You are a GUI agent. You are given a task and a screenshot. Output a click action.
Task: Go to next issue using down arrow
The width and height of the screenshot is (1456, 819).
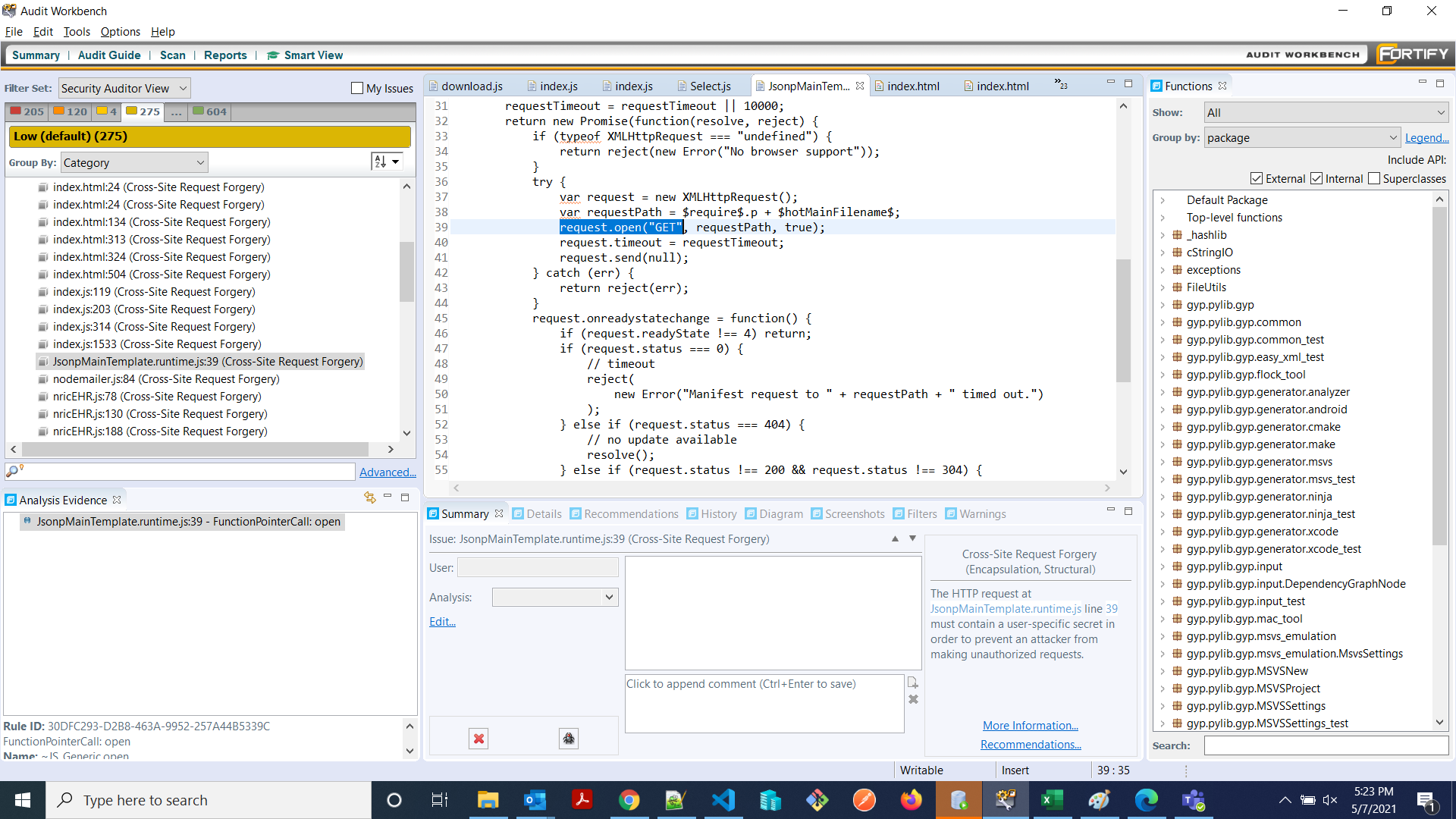913,538
